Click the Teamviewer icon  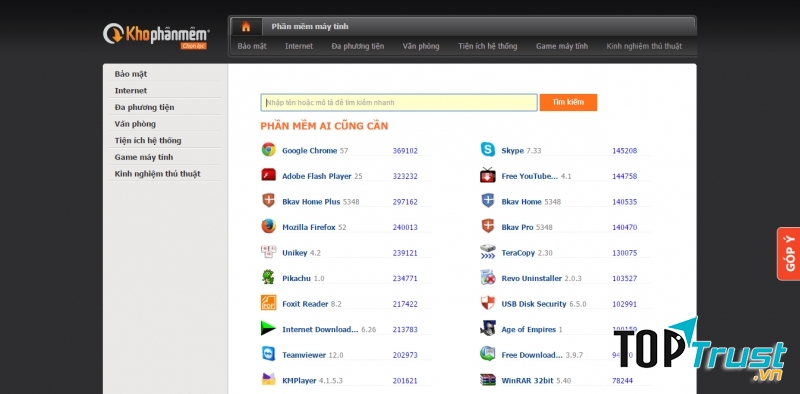click(268, 354)
